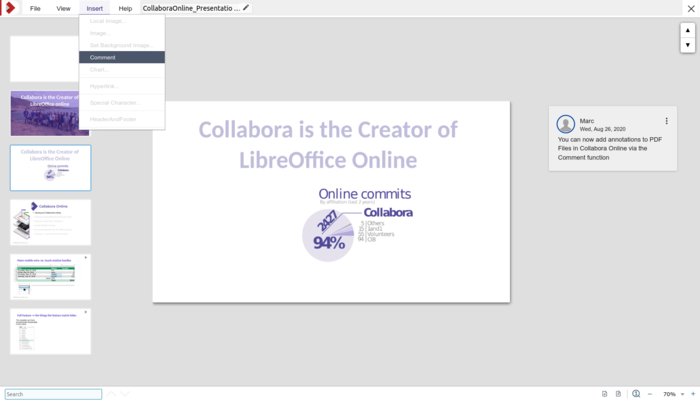Close the open Insert menu

coord(94,8)
